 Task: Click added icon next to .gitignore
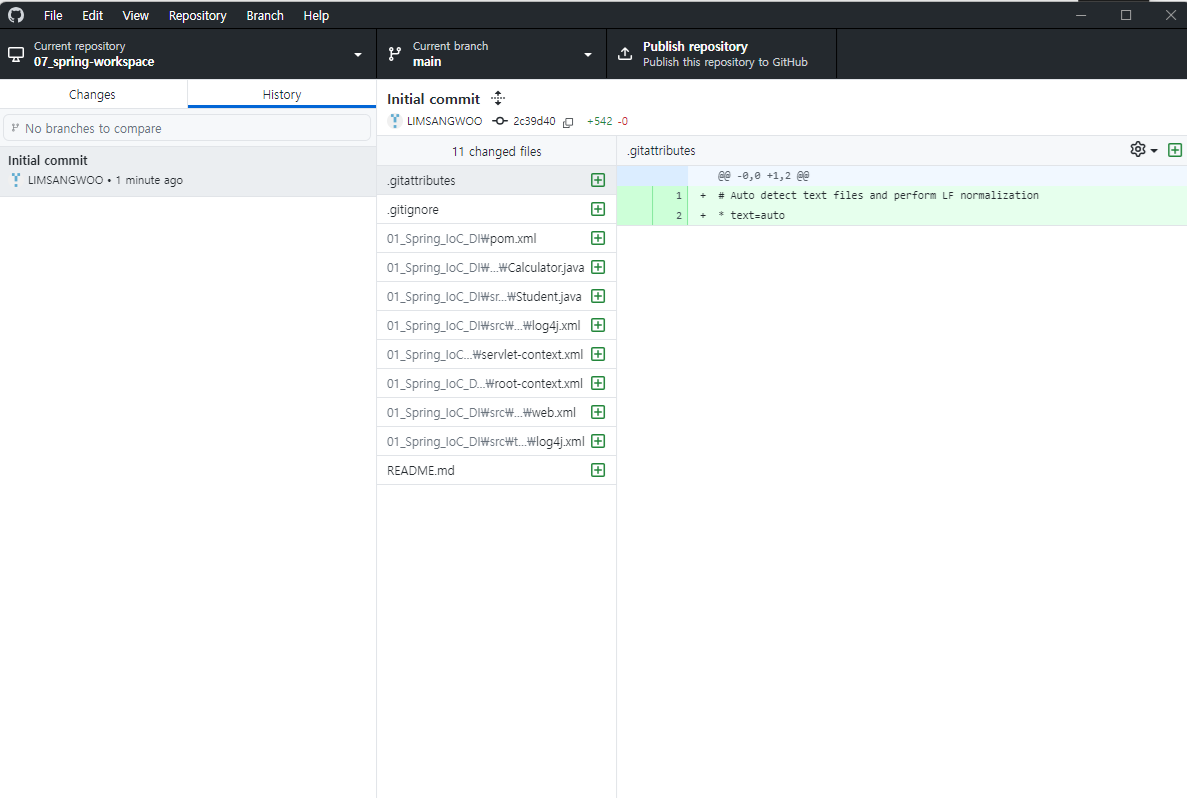(x=598, y=209)
